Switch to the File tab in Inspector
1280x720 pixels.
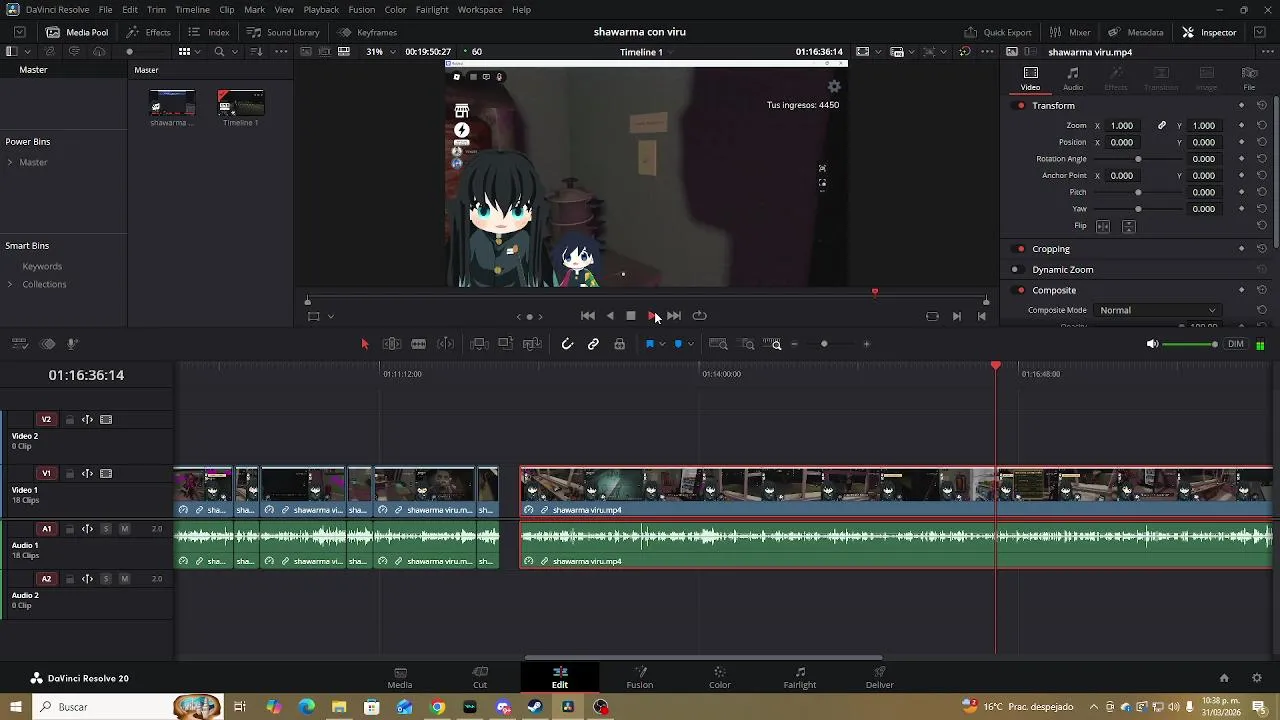tap(1249, 79)
